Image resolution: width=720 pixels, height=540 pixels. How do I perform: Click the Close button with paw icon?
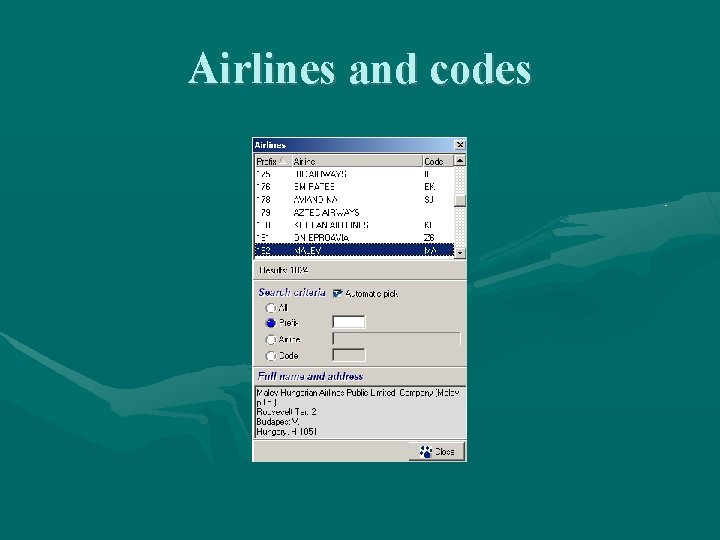437,451
